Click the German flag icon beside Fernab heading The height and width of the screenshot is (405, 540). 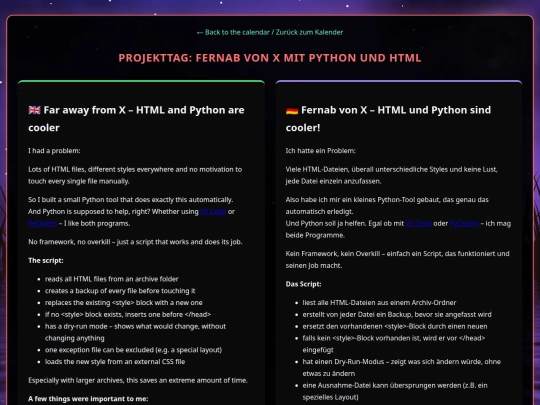click(x=292, y=110)
